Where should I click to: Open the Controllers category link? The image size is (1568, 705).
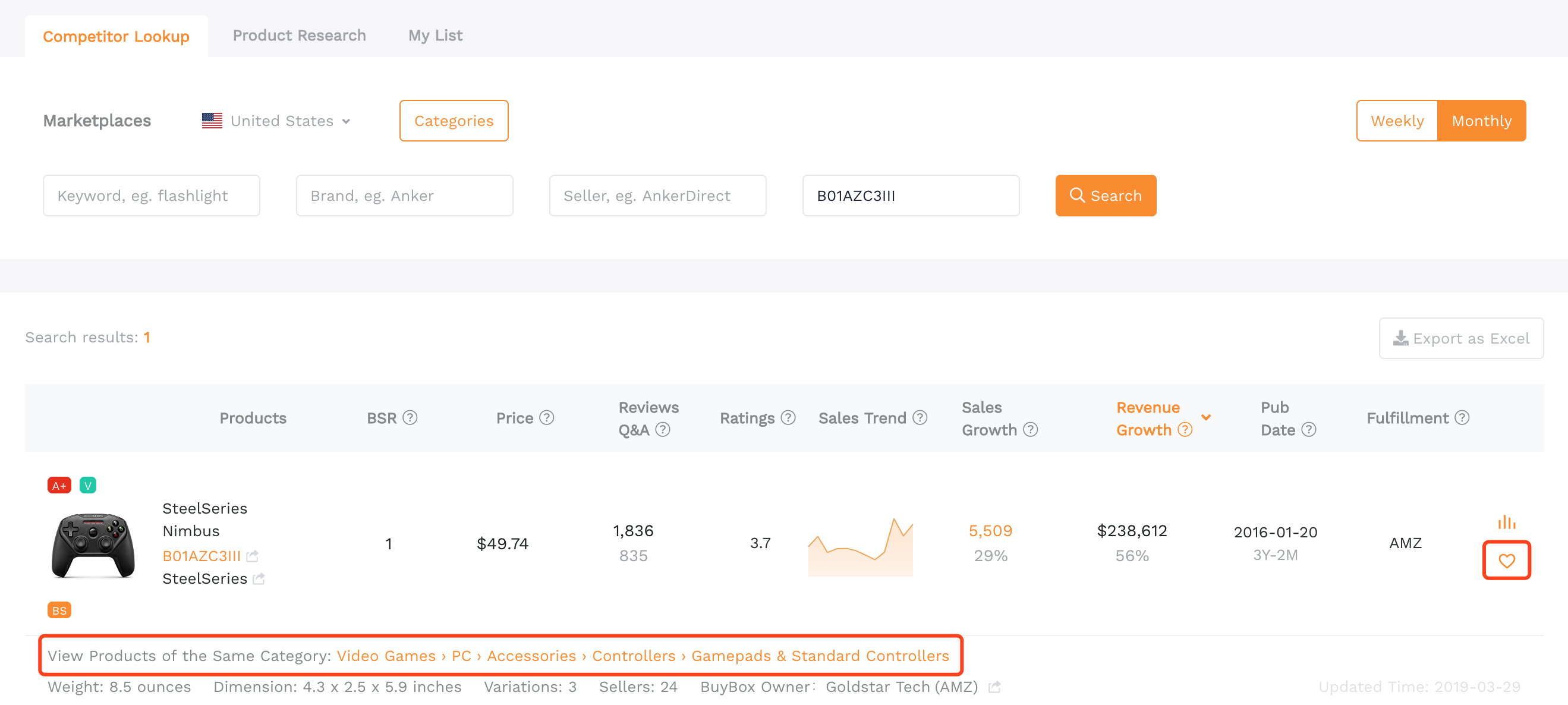633,656
